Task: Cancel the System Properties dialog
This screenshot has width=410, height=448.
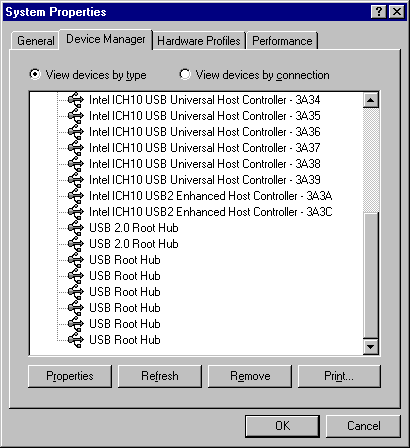Action: pyautogui.click(x=363, y=426)
